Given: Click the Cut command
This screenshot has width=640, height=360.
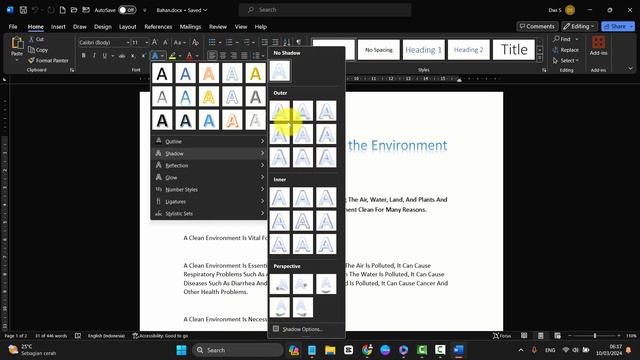Looking at the screenshot, I should tap(36, 39).
